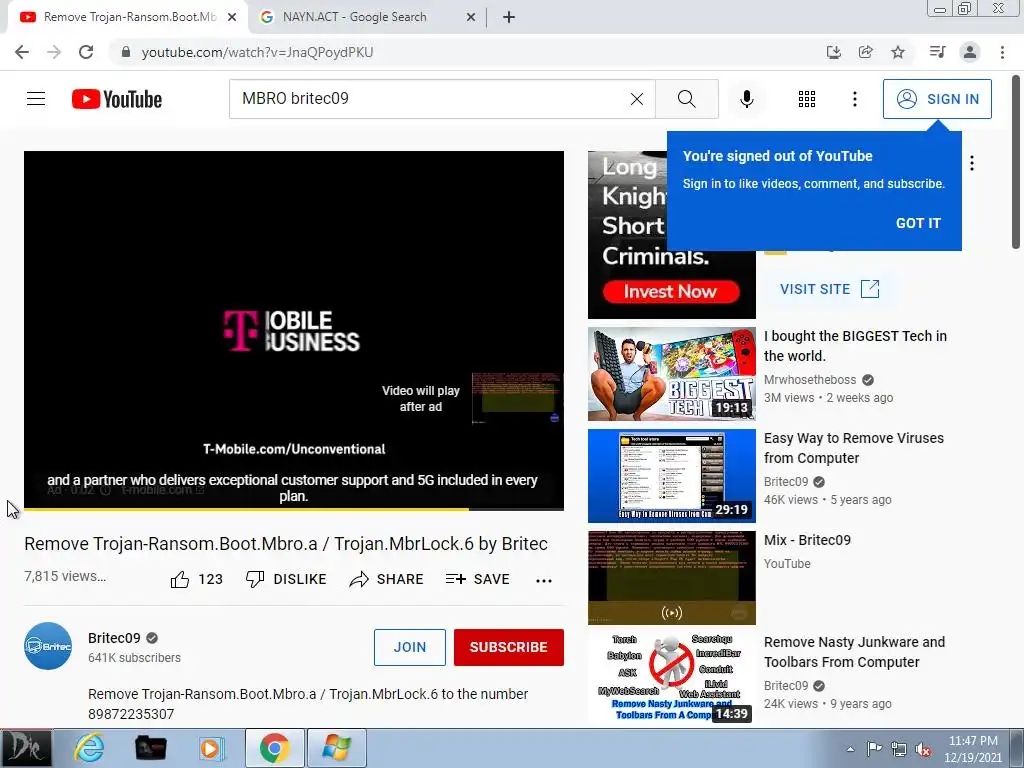Show hidden system tray icons arrow

tap(850, 749)
